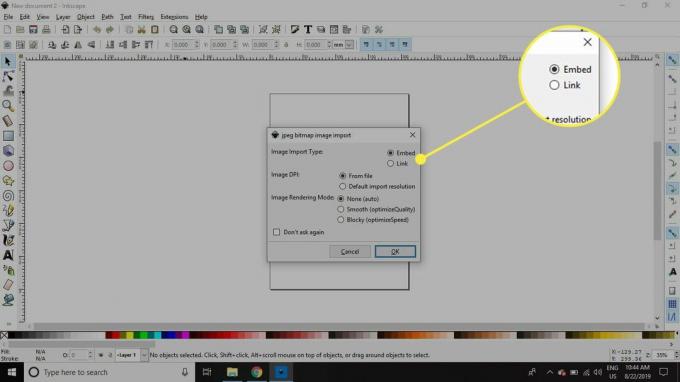Click the Cut scissors icon
The image size is (680, 382).
click(x=141, y=29)
